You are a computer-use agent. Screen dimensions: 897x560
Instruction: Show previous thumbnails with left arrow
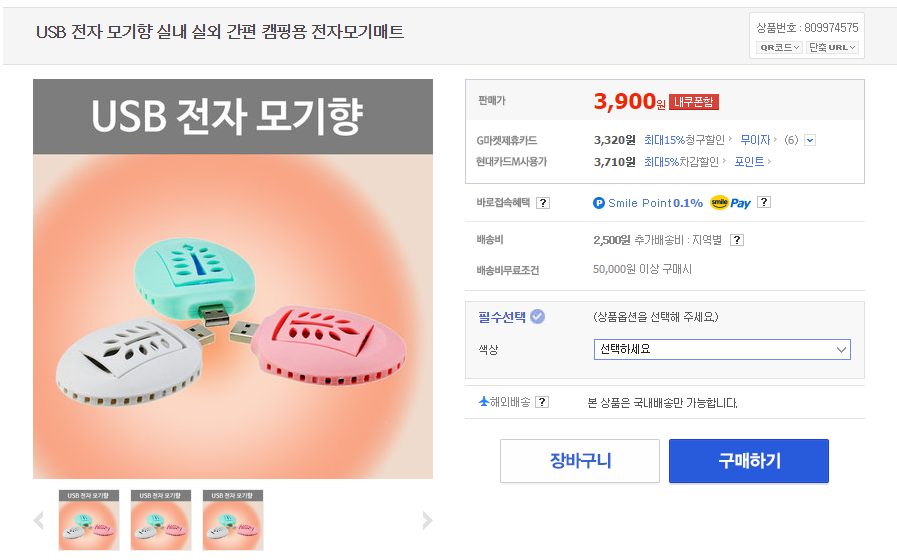pyautogui.click(x=39, y=520)
